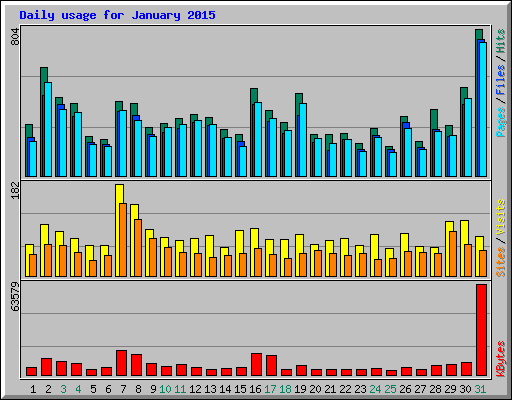Click green day label 24
Image resolution: width=512 pixels, height=400 pixels.
(x=375, y=389)
